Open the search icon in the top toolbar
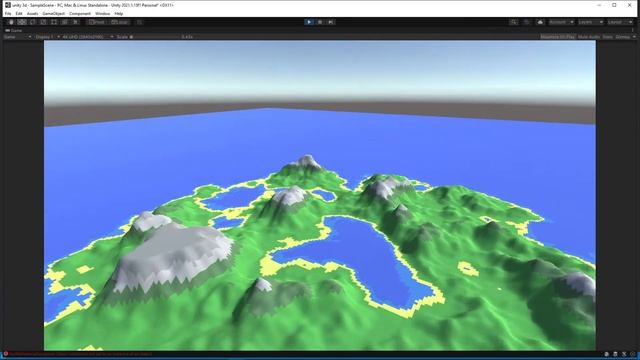The image size is (640, 360). coord(513,22)
